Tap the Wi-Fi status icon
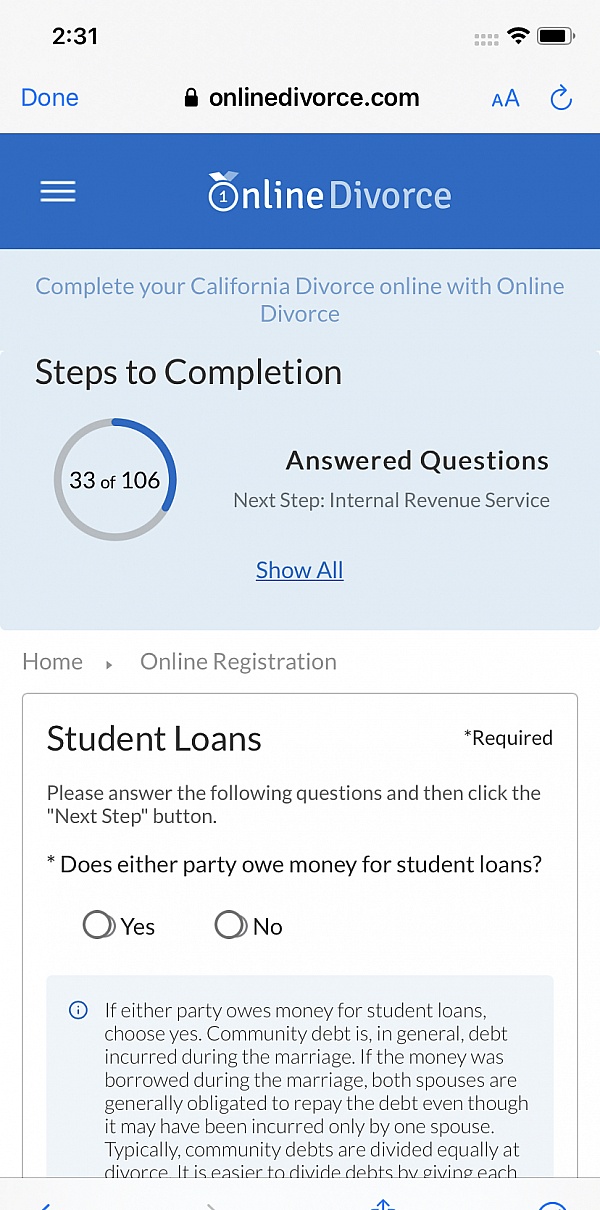The image size is (600, 1210). click(x=518, y=37)
